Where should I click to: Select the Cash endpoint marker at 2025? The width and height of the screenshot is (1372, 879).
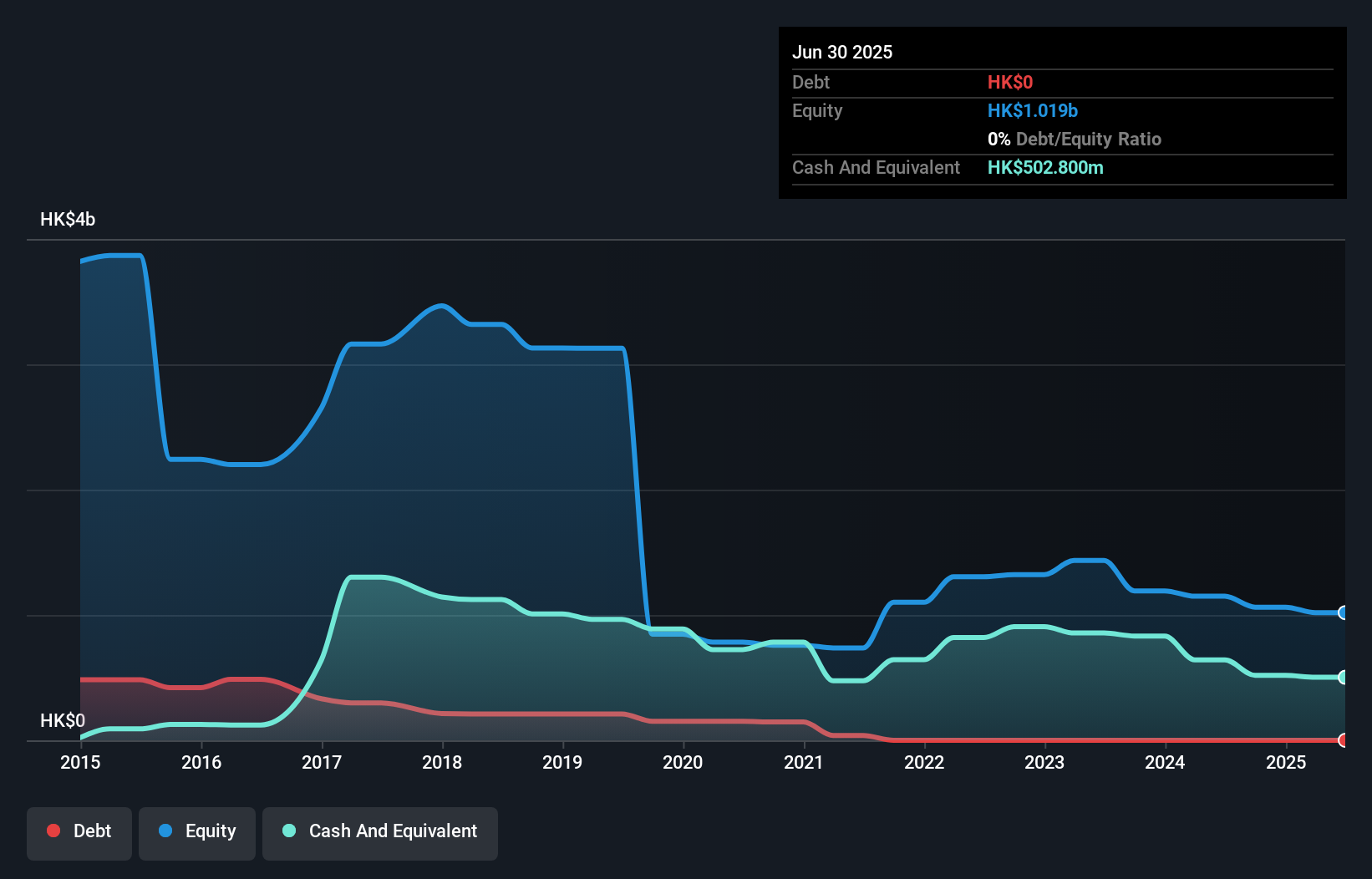coord(1343,677)
